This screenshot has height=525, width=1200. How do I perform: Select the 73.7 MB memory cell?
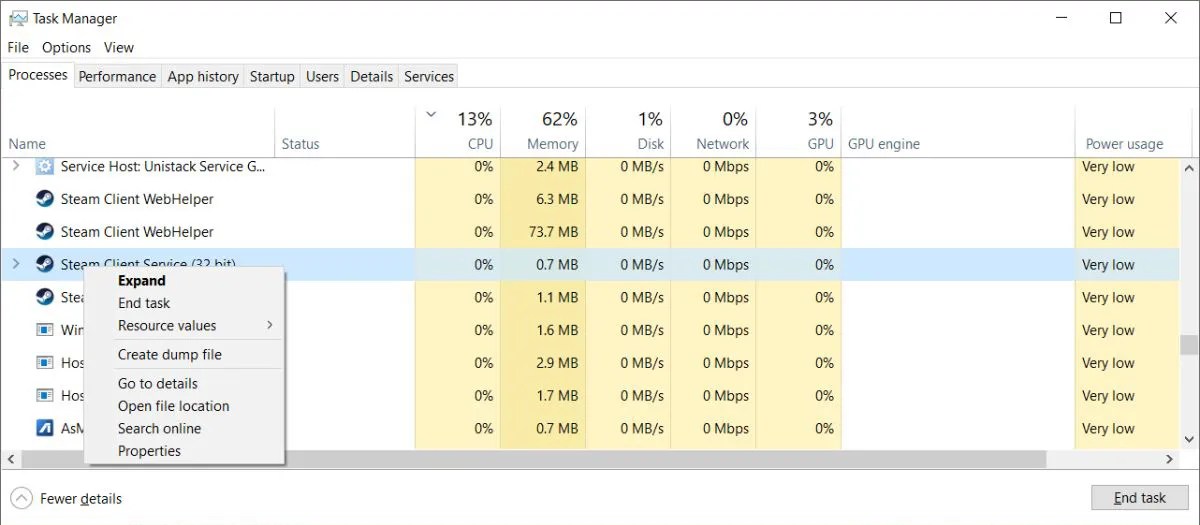[x=543, y=232]
